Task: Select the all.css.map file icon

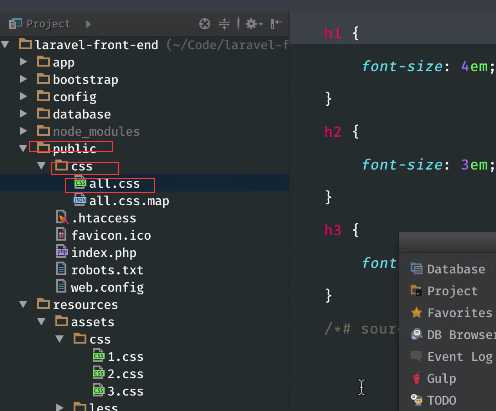Action: tap(80, 200)
